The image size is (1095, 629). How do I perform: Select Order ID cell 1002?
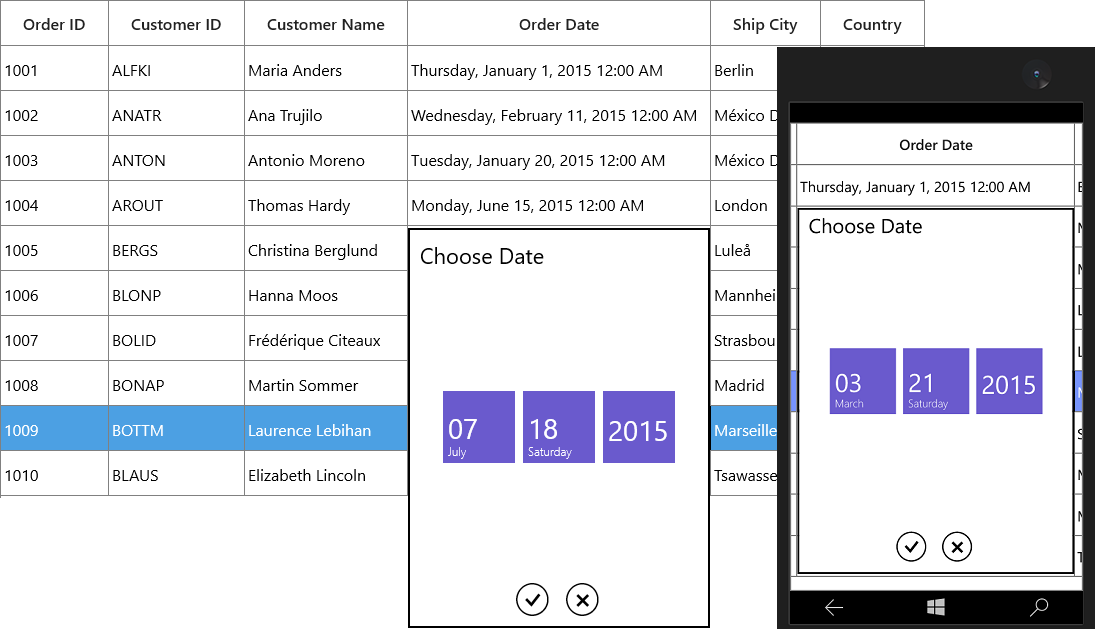pos(54,114)
